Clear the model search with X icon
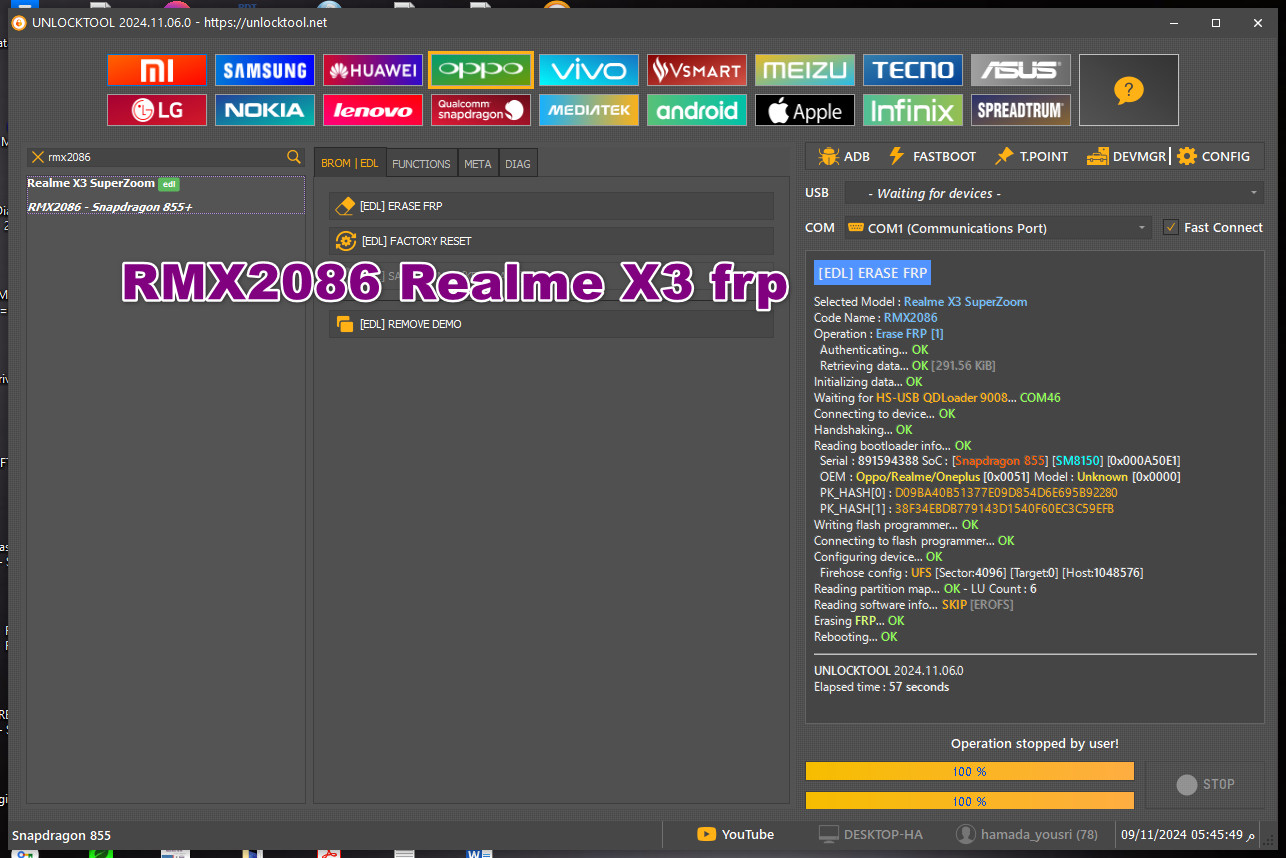1286x858 pixels. tap(38, 157)
